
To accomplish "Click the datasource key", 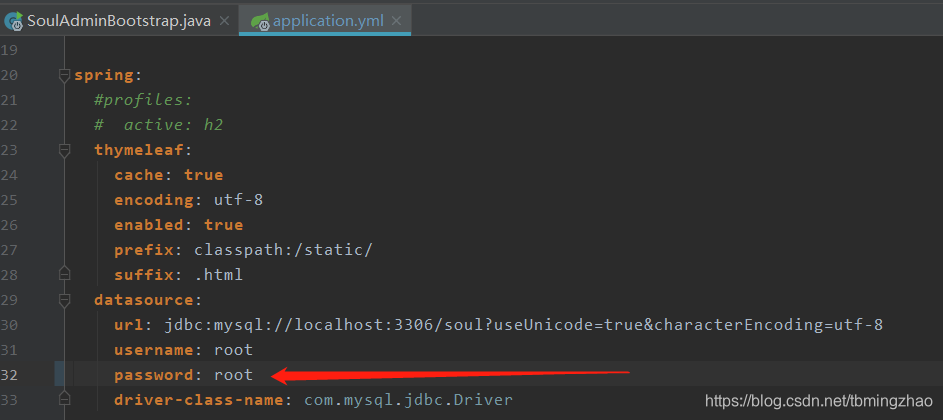I will [144, 300].
